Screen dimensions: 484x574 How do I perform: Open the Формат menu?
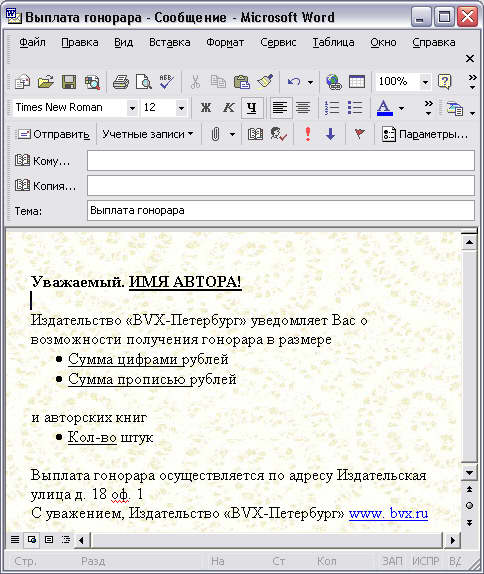tap(225, 42)
